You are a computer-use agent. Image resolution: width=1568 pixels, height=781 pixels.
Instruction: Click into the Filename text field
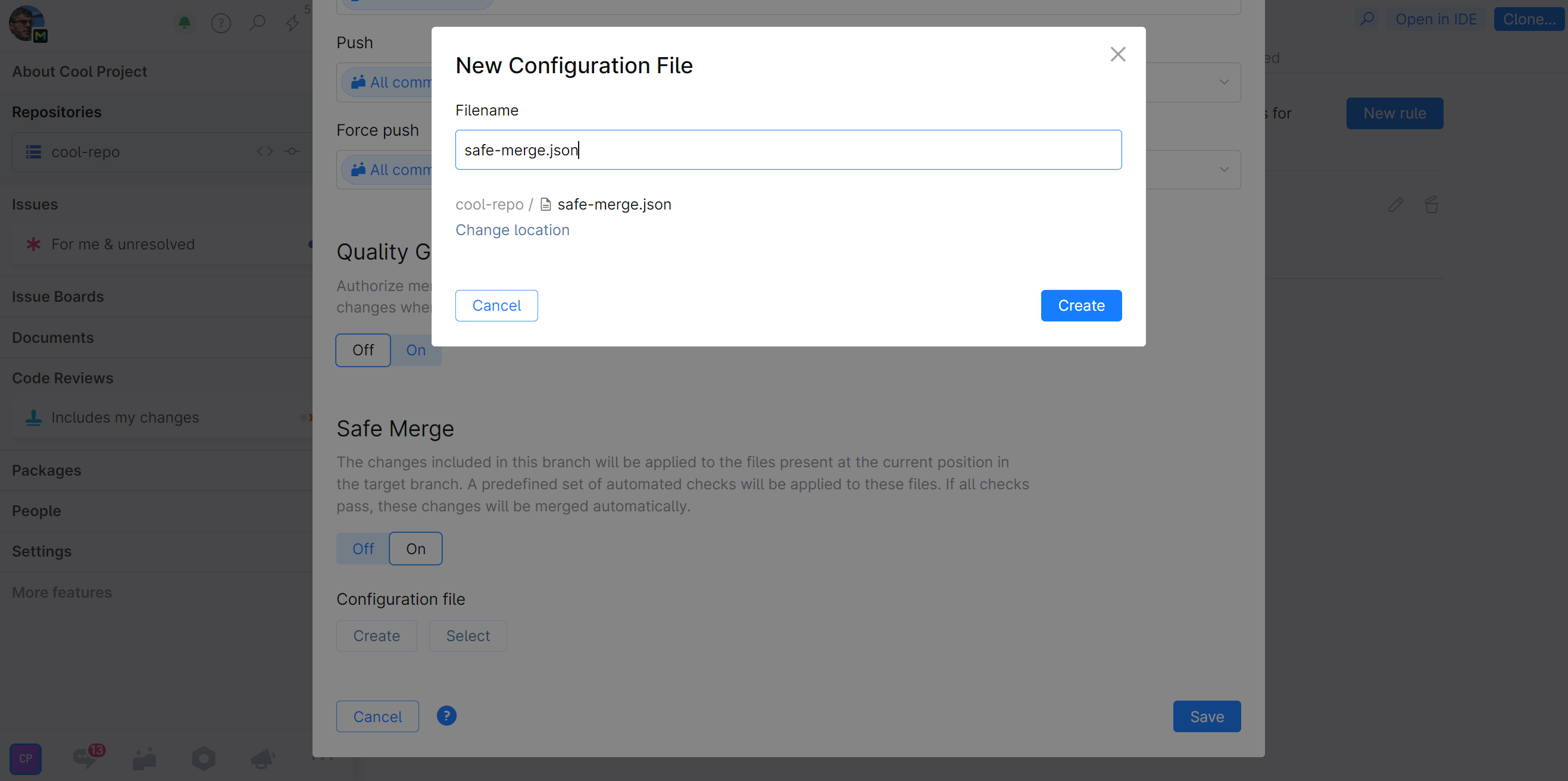[x=788, y=150]
